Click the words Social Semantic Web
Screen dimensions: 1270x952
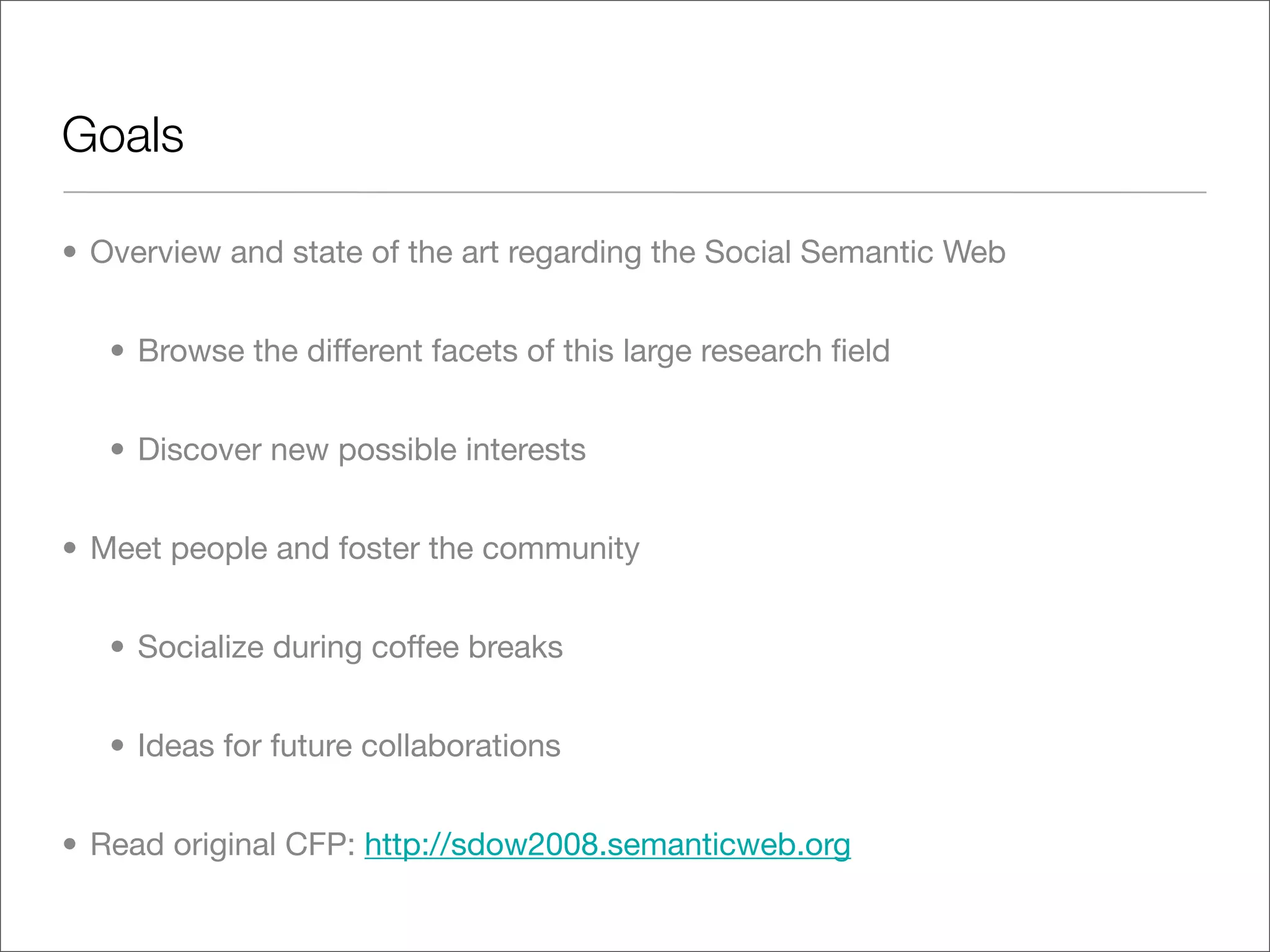coord(855,252)
